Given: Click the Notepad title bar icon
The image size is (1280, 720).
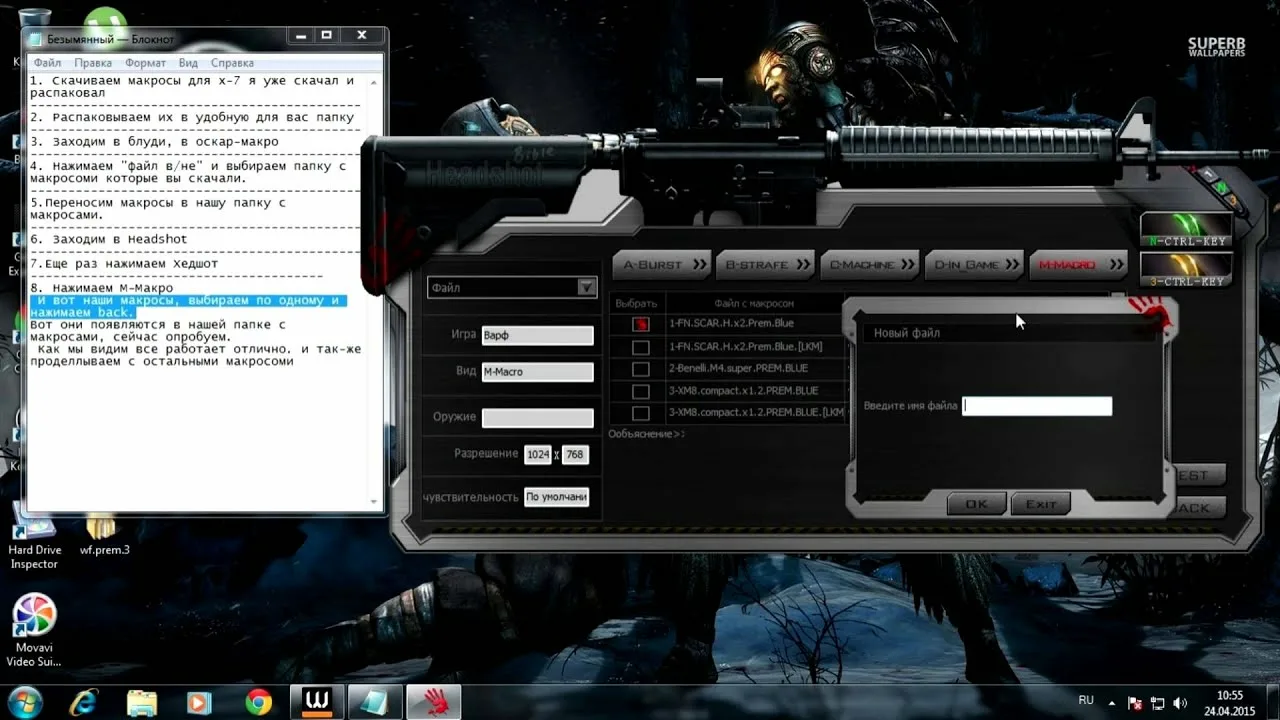Looking at the screenshot, I should (37, 39).
